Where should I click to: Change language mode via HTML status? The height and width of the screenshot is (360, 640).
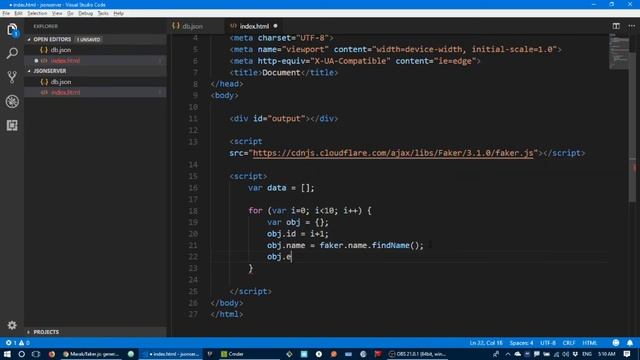(x=589, y=343)
